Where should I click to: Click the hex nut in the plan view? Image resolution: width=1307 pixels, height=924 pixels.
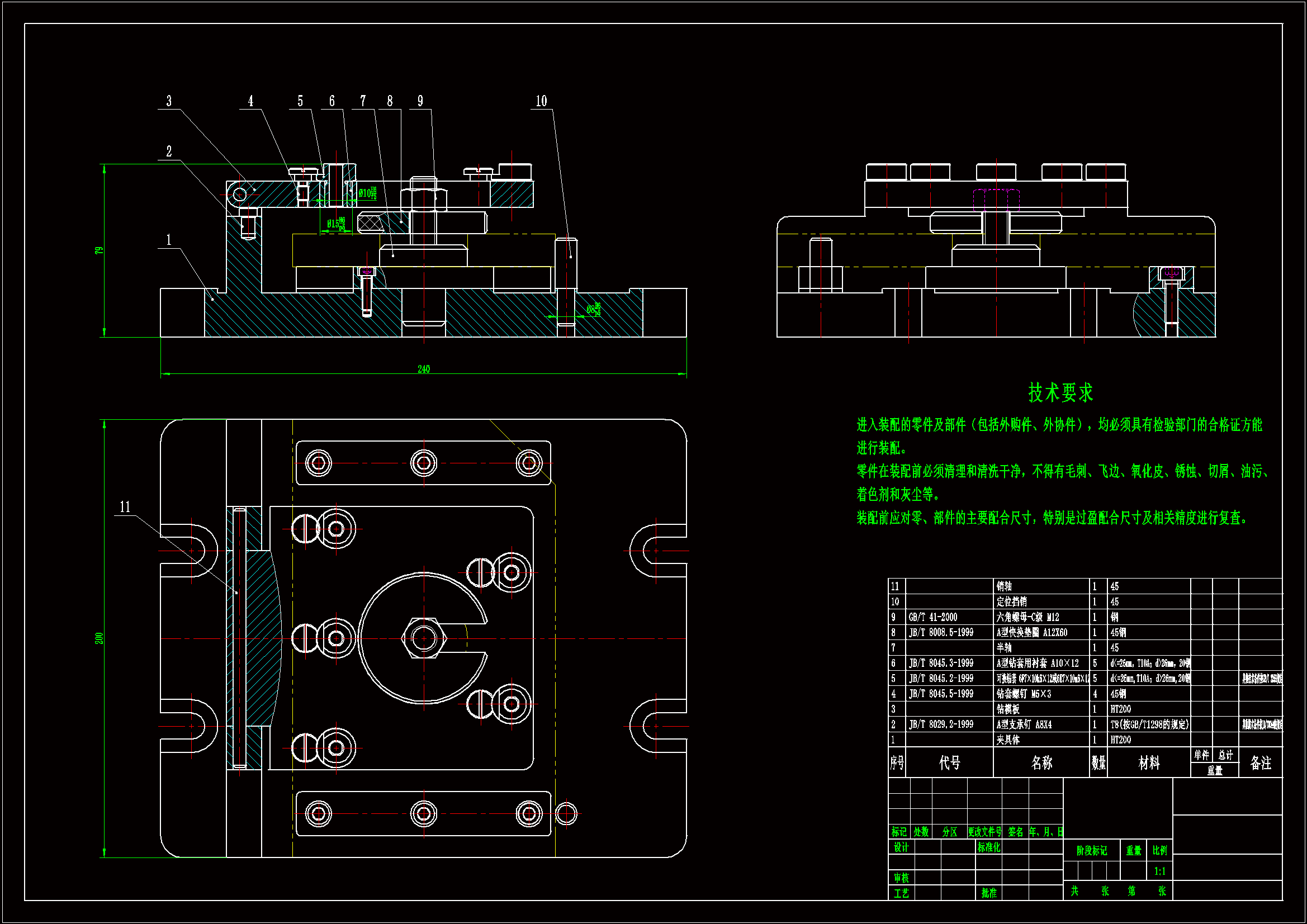click(x=424, y=638)
